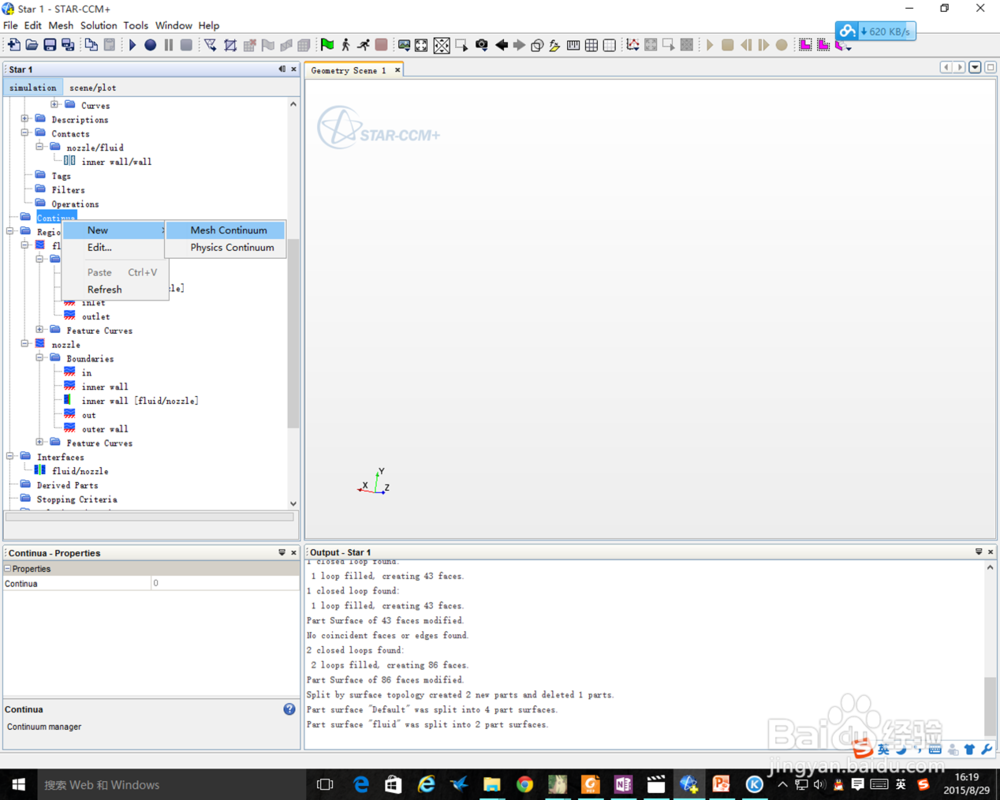Click the Copy toolbar icon
This screenshot has height=800, width=1000.
(91, 45)
